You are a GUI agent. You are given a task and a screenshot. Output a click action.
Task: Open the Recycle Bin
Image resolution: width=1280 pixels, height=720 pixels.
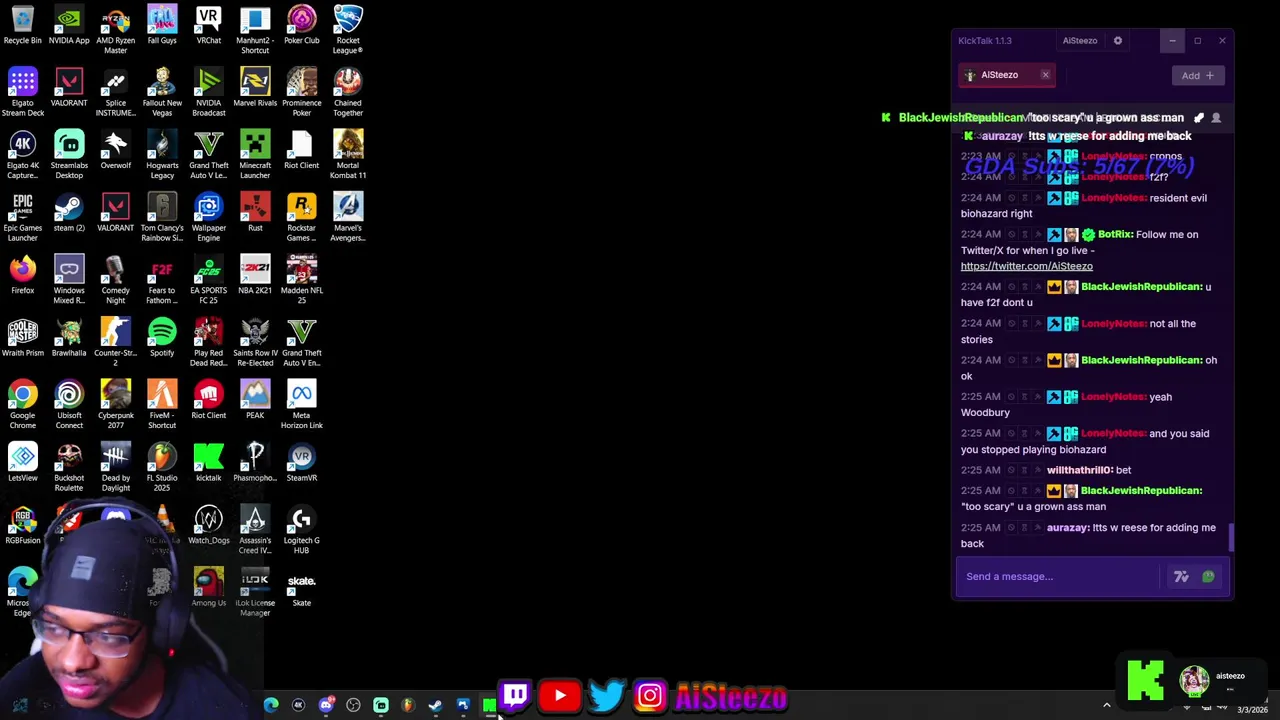point(22,26)
